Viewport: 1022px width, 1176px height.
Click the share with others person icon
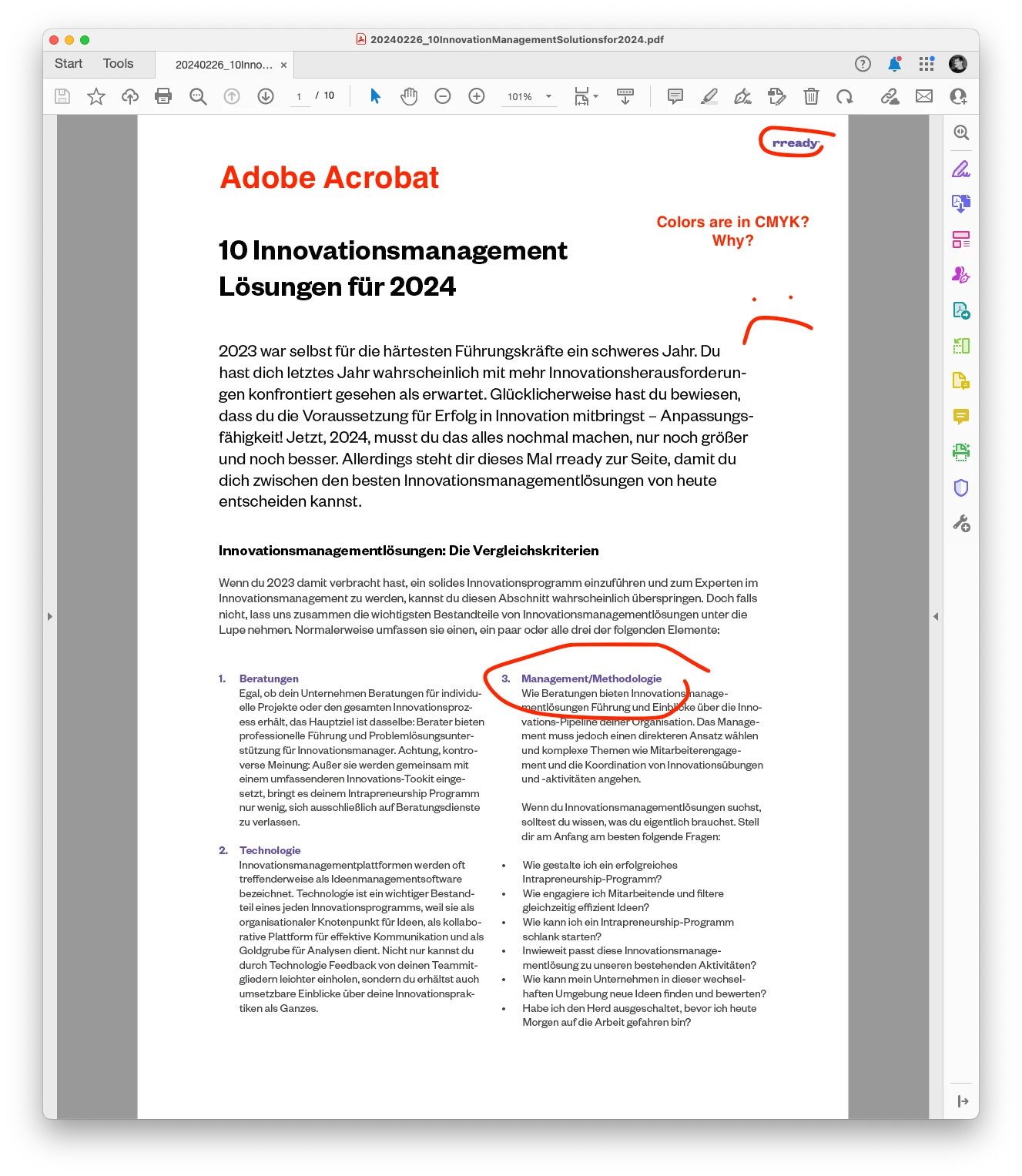pyautogui.click(x=958, y=96)
